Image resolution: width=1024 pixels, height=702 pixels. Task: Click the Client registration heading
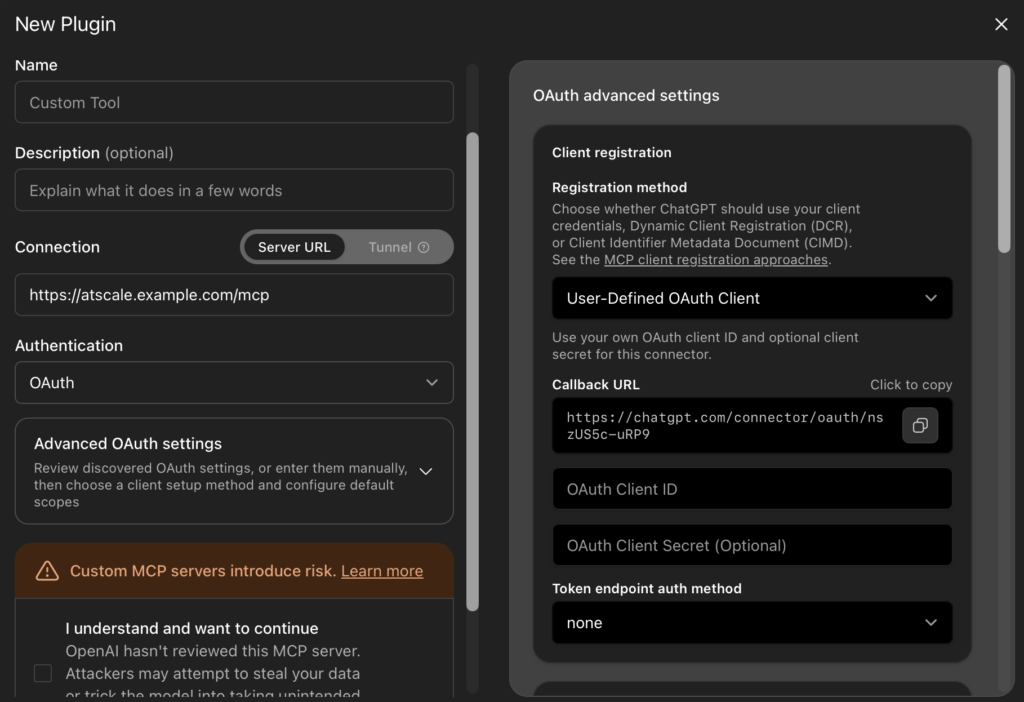point(611,152)
